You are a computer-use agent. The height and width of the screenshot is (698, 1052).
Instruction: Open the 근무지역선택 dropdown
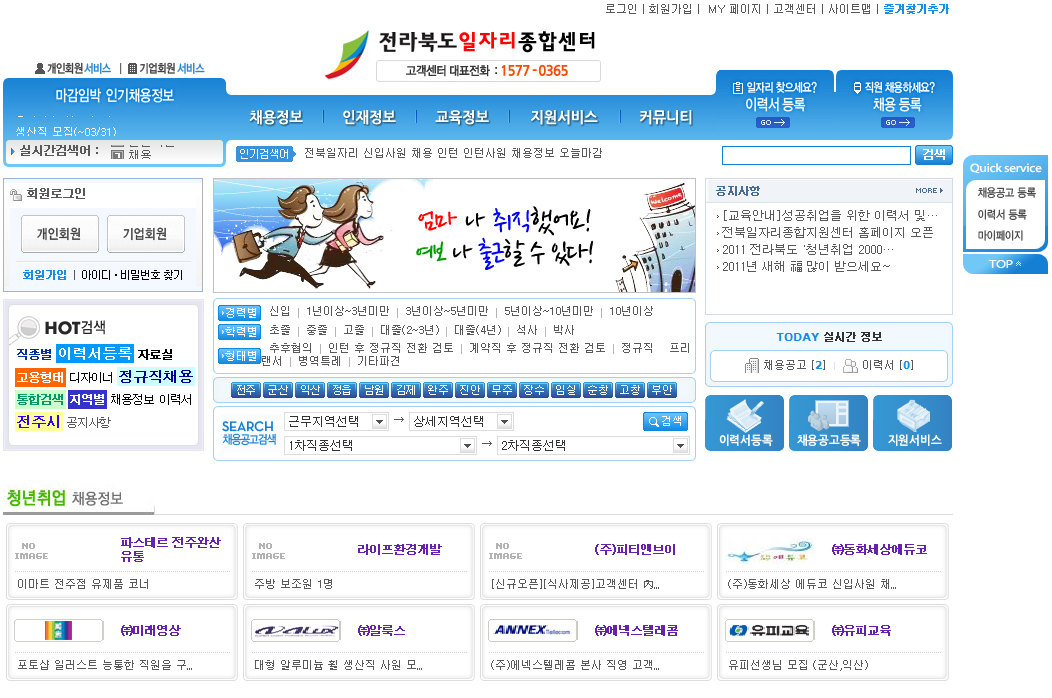tap(336, 422)
